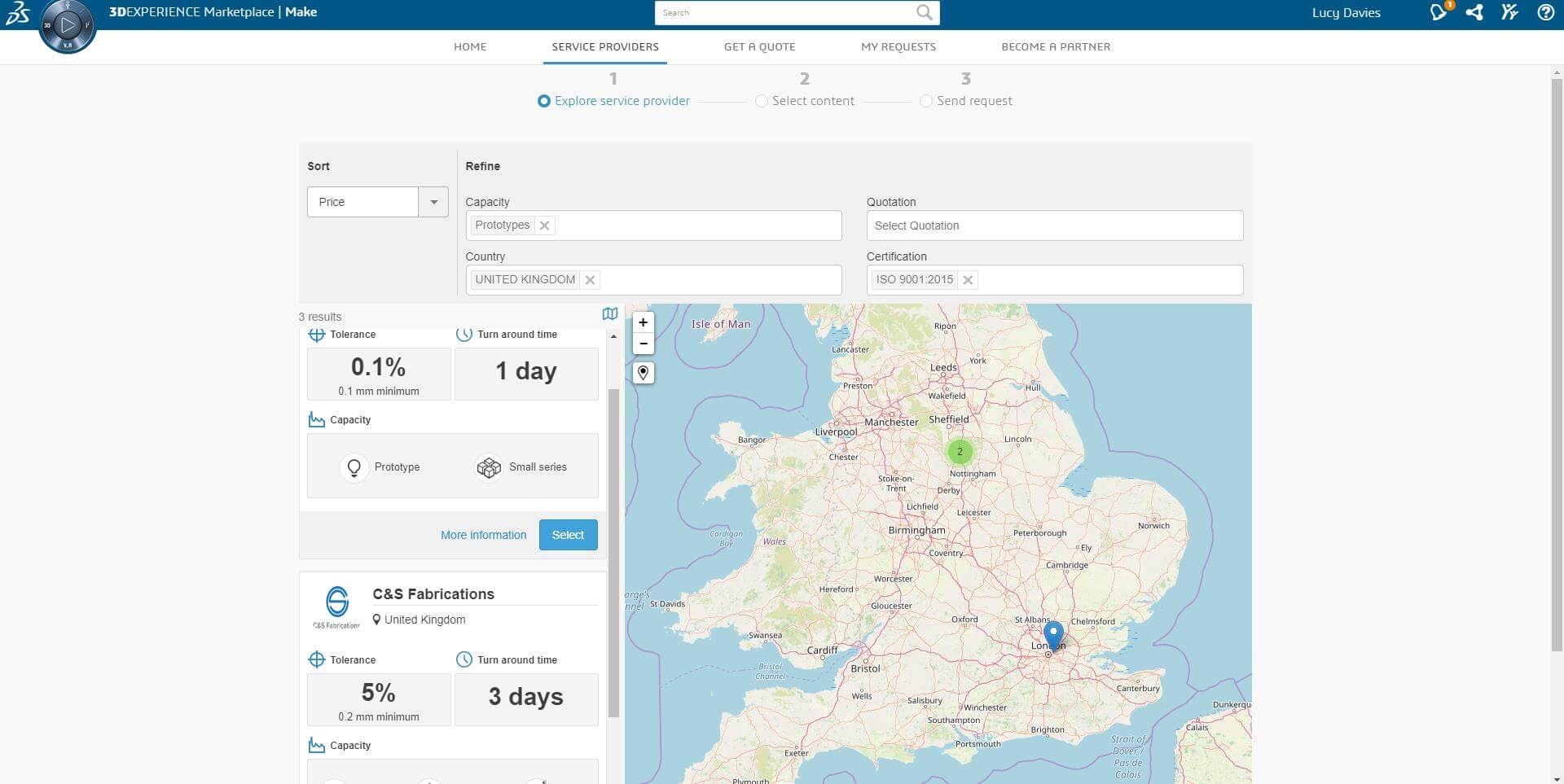Select the Select content step

[805, 101]
